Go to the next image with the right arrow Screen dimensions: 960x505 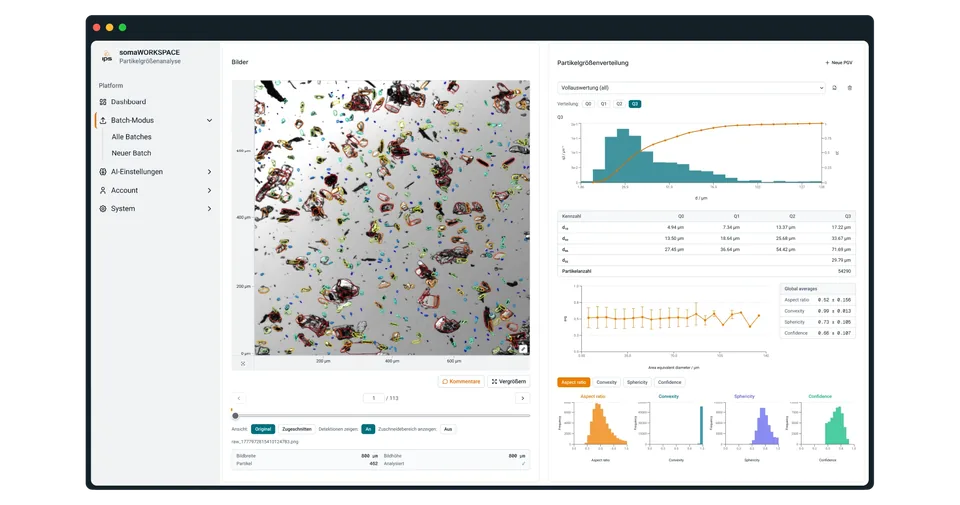point(522,398)
